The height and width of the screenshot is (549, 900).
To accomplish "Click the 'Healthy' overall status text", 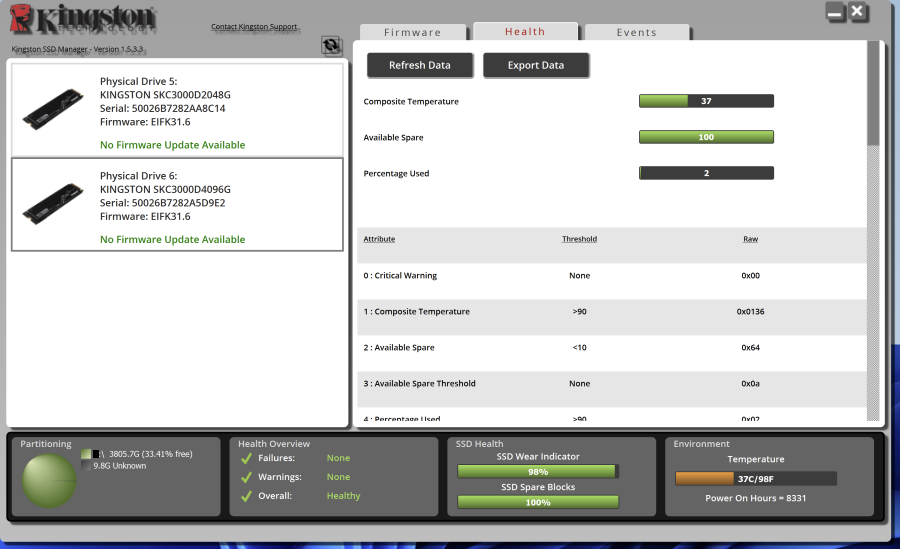I will 343,496.
